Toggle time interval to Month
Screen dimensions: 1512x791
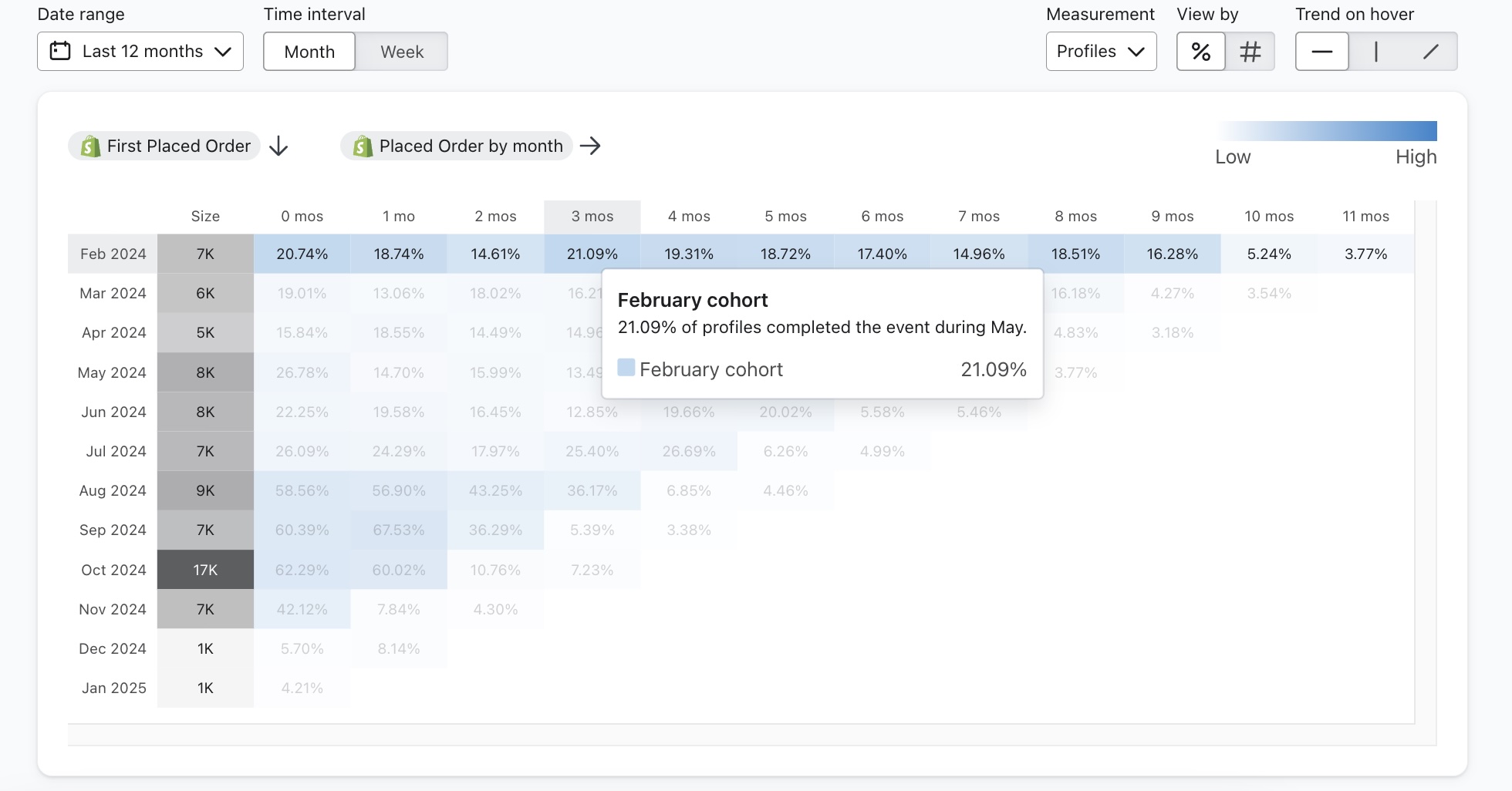coord(309,52)
